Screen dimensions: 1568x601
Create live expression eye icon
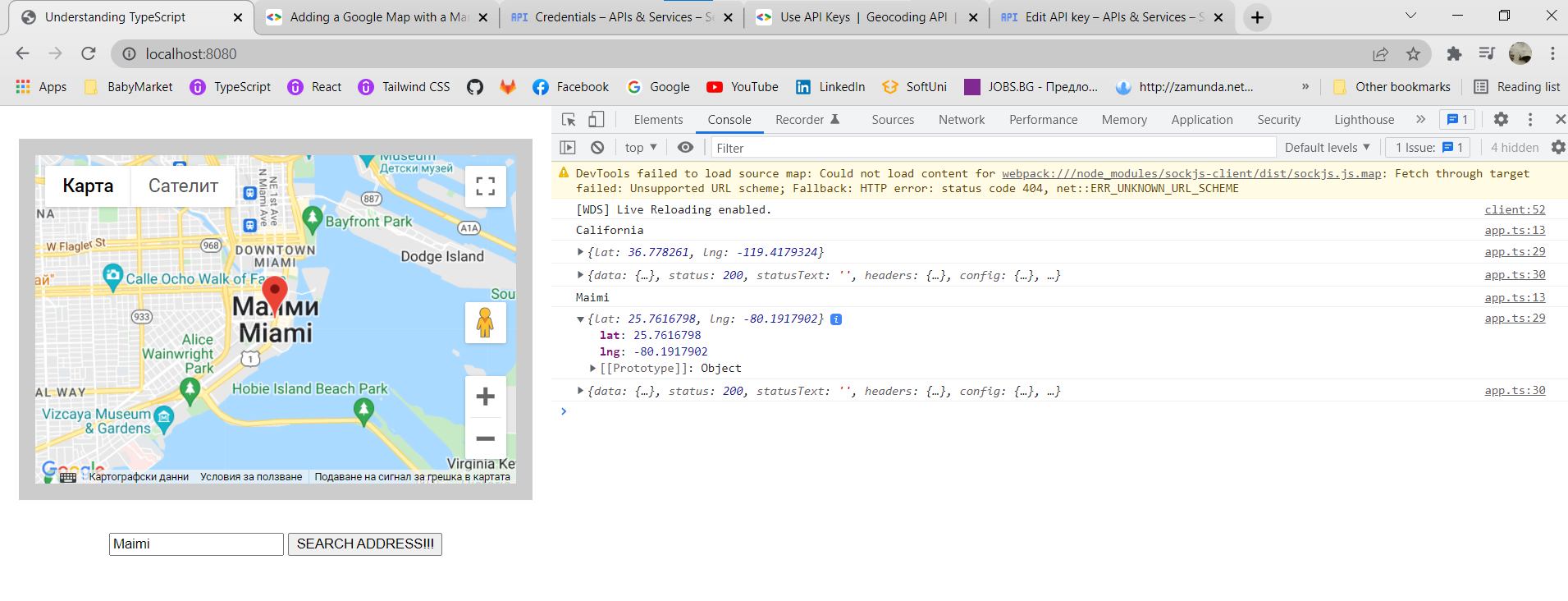685,148
